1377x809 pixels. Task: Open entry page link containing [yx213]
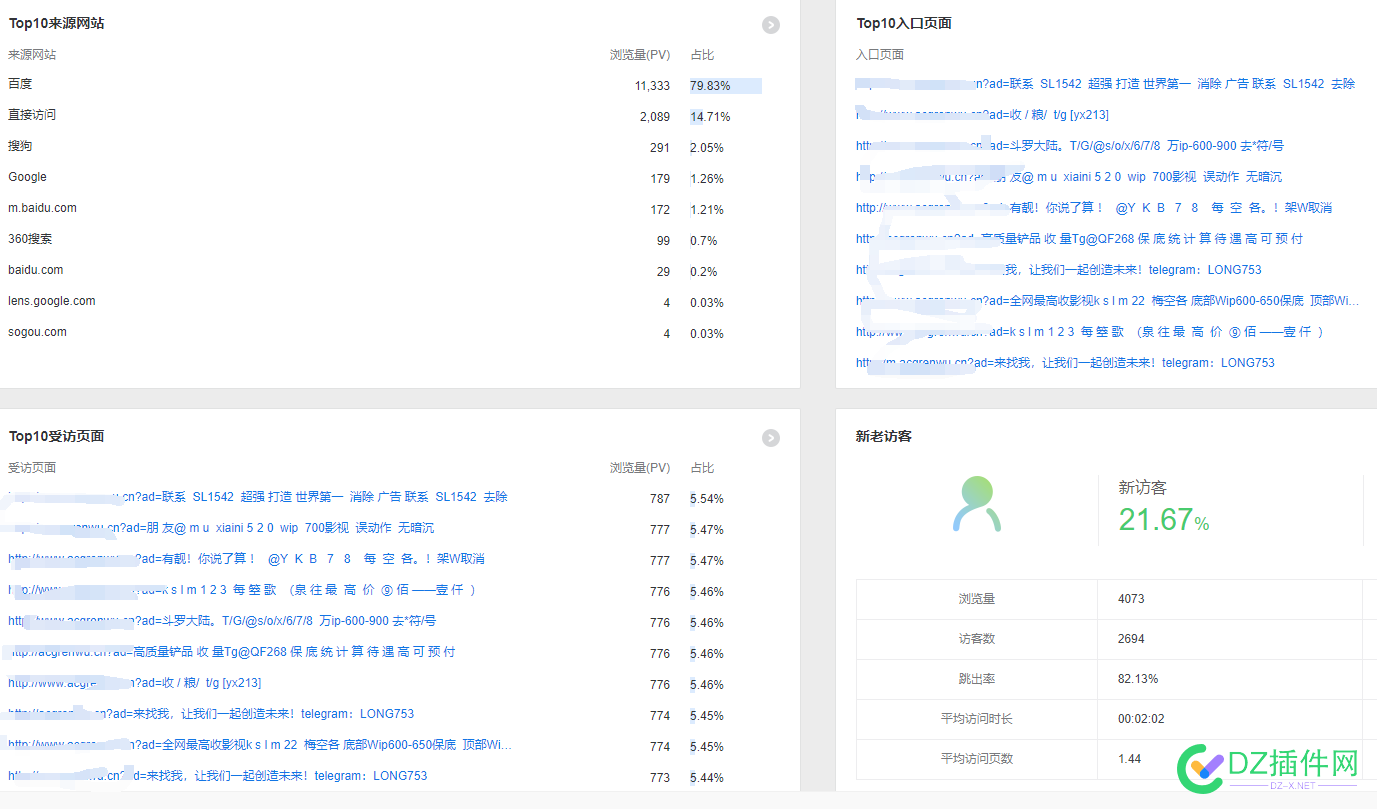(x=982, y=115)
